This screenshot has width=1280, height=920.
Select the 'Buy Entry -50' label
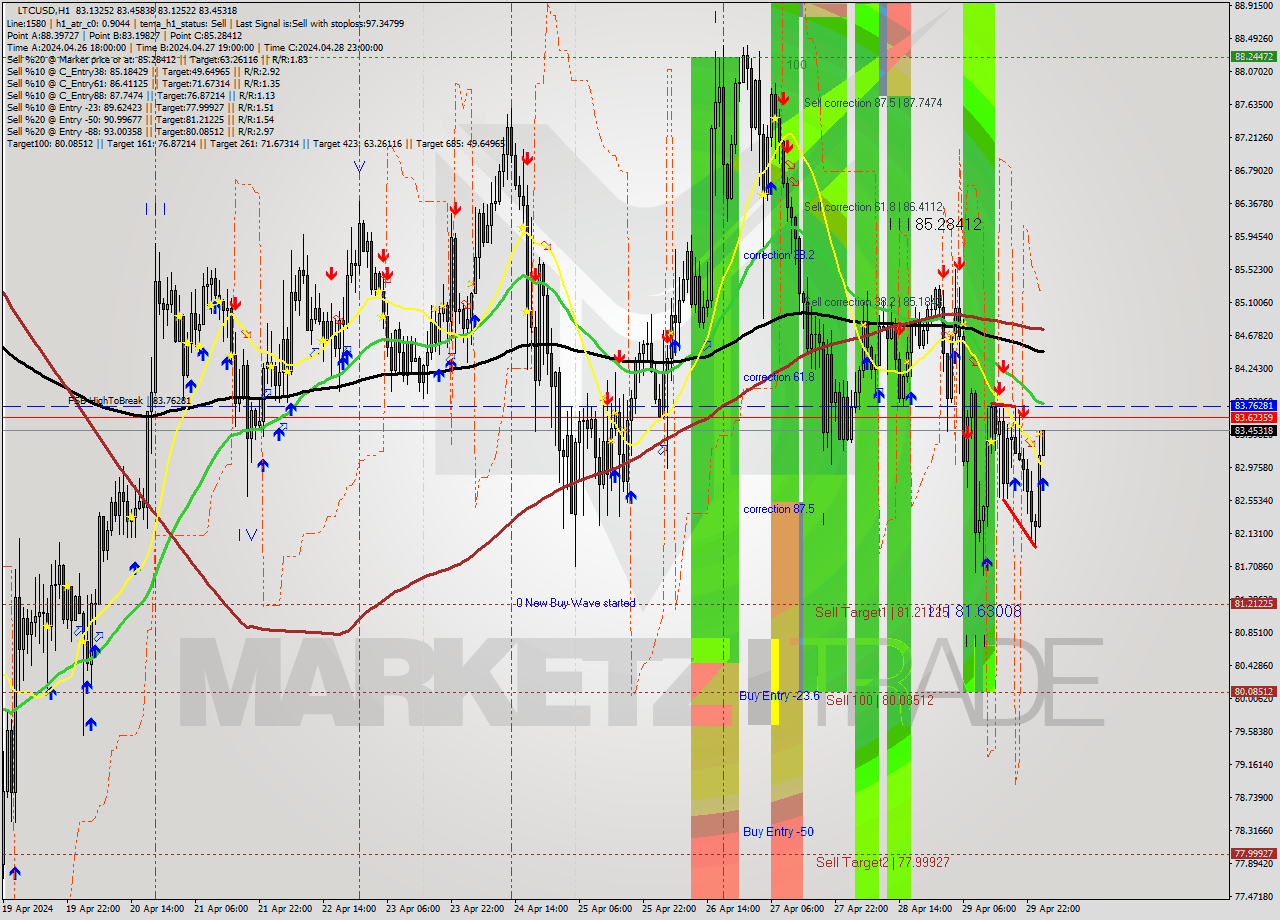[778, 832]
